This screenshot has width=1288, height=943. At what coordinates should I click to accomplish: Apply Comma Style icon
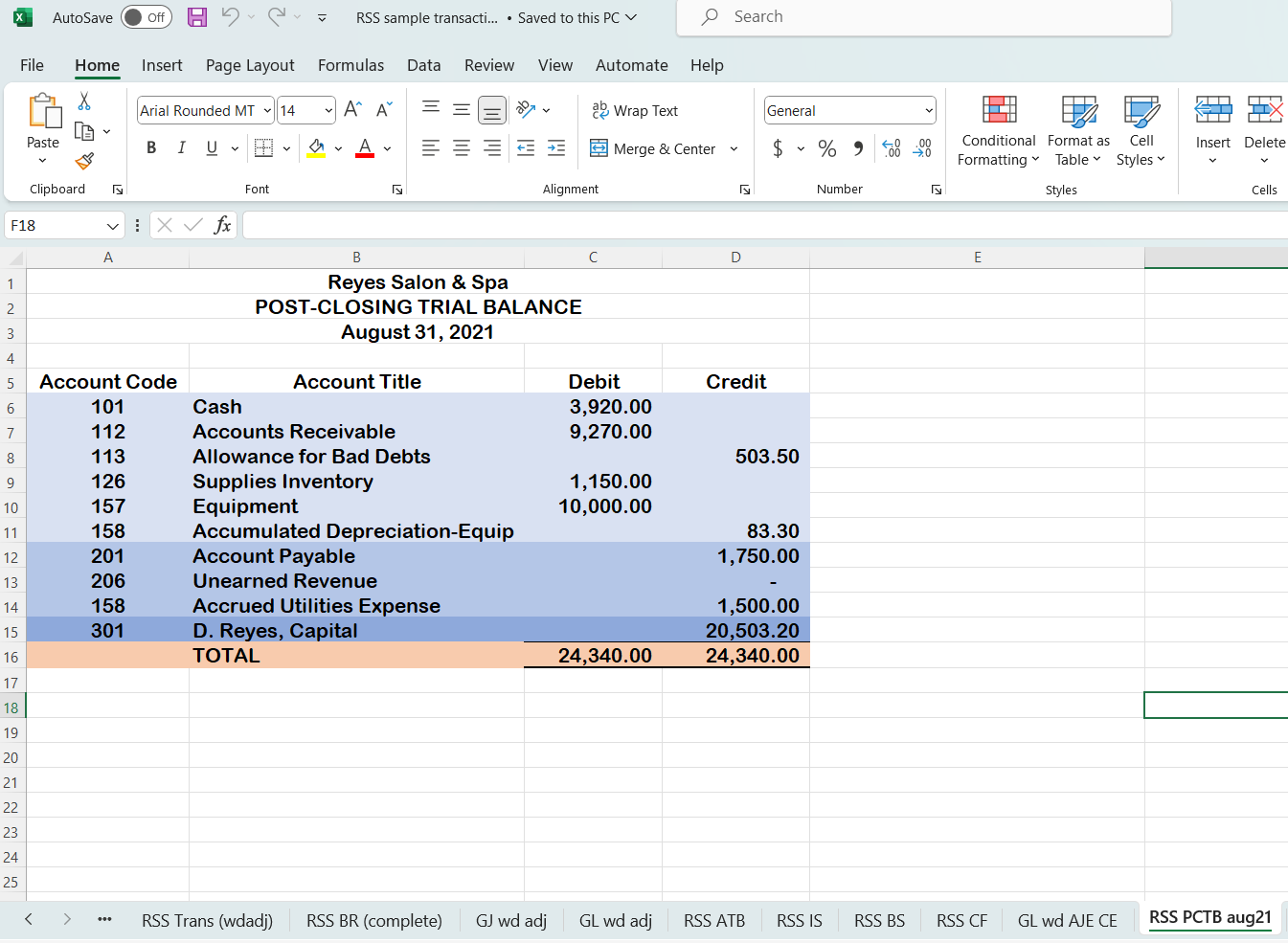pyautogui.click(x=858, y=148)
